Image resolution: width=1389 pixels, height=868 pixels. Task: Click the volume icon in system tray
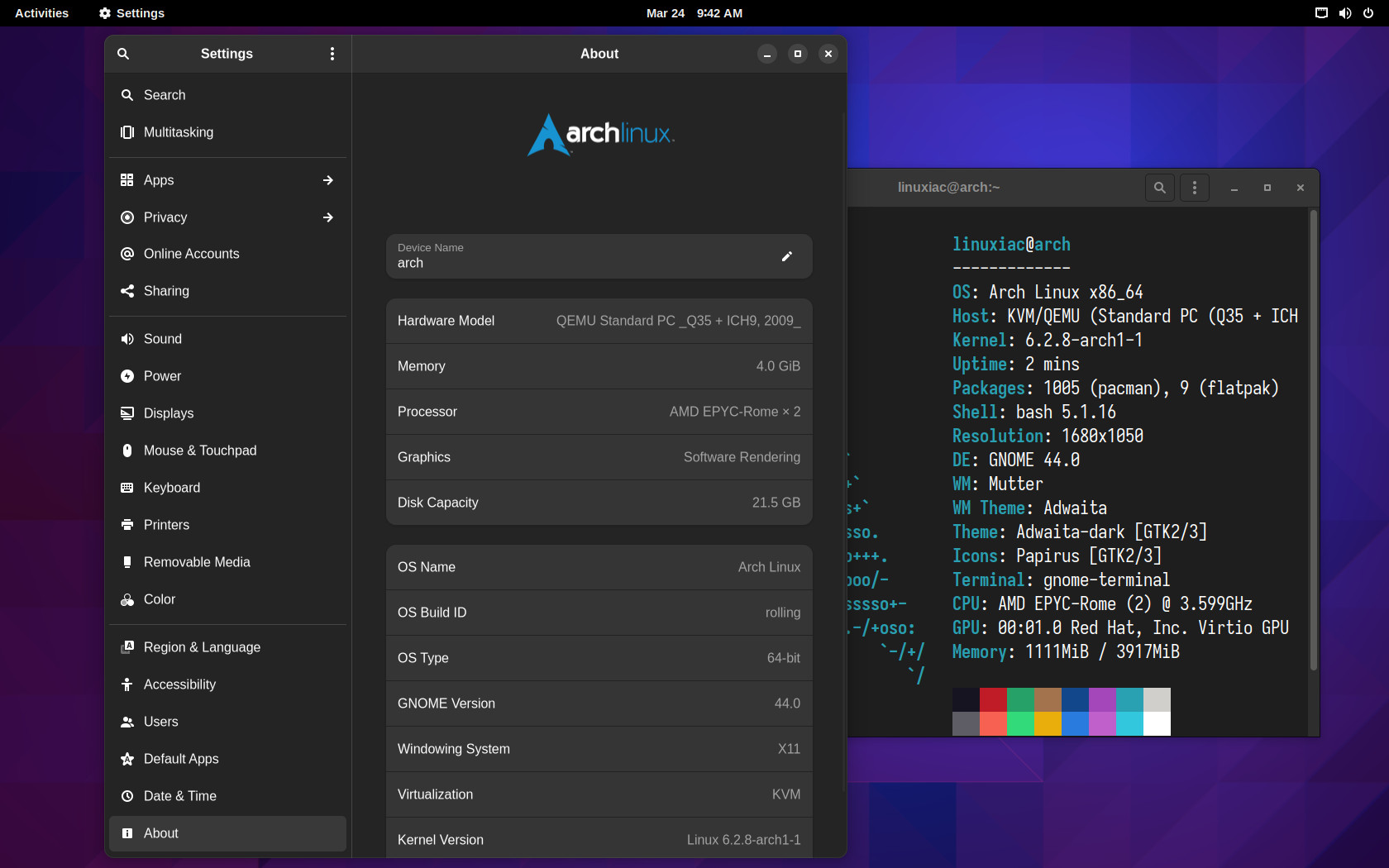pyautogui.click(x=1345, y=13)
